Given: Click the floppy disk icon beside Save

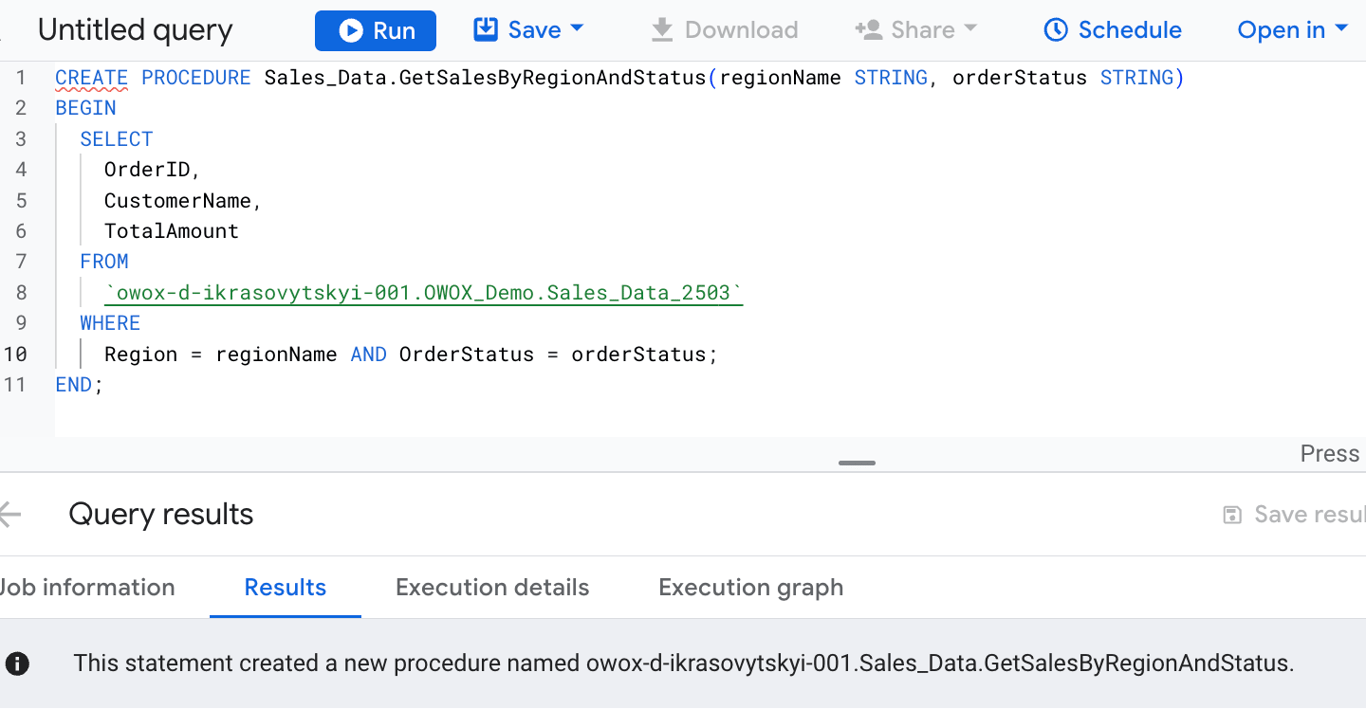Looking at the screenshot, I should pyautogui.click(x=485, y=30).
